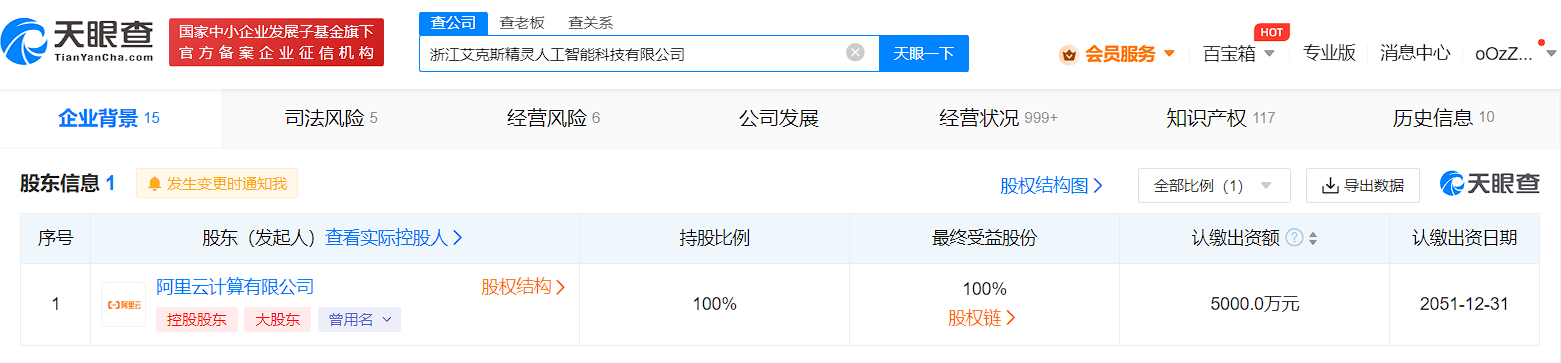Click the export data download icon
1561x363 pixels.
(x=1331, y=186)
